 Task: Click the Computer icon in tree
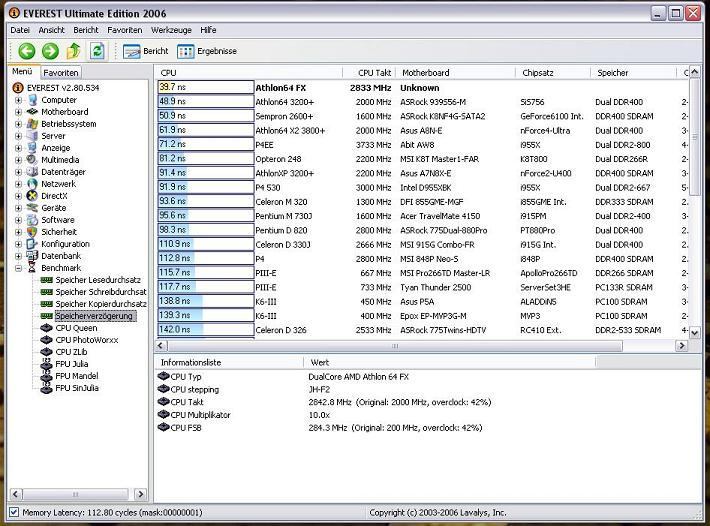click(33, 100)
